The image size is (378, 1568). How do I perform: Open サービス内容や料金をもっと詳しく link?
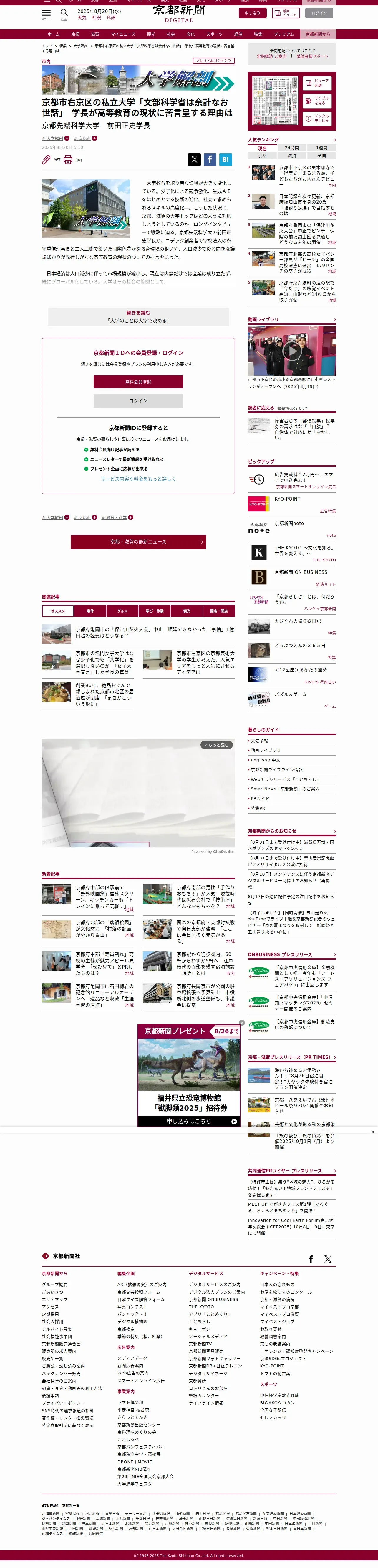[x=138, y=479]
